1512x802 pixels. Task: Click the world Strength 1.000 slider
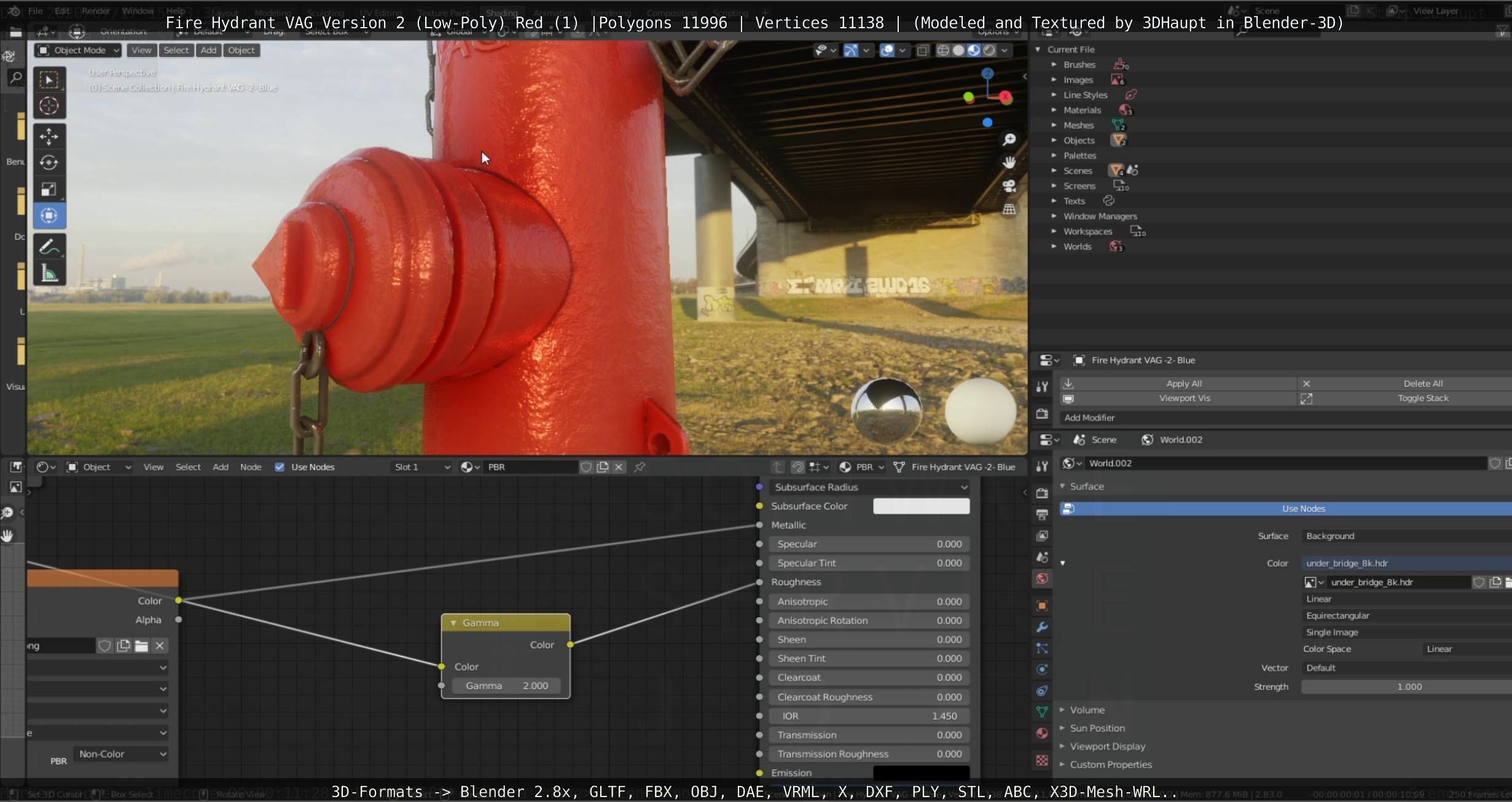(1407, 687)
